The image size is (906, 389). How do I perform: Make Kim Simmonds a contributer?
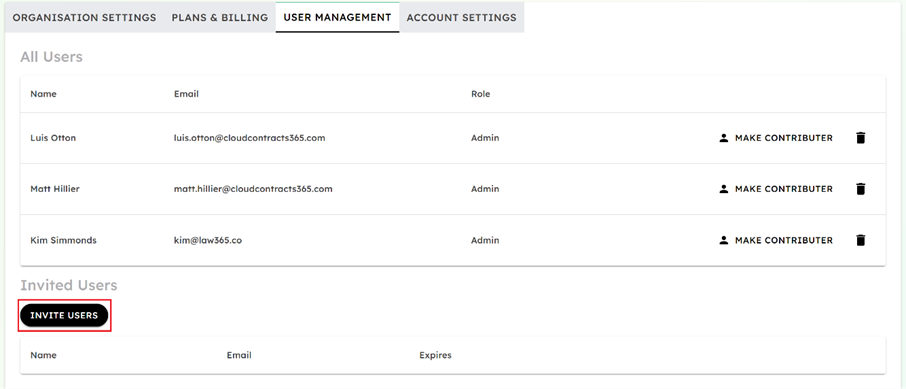coord(776,240)
